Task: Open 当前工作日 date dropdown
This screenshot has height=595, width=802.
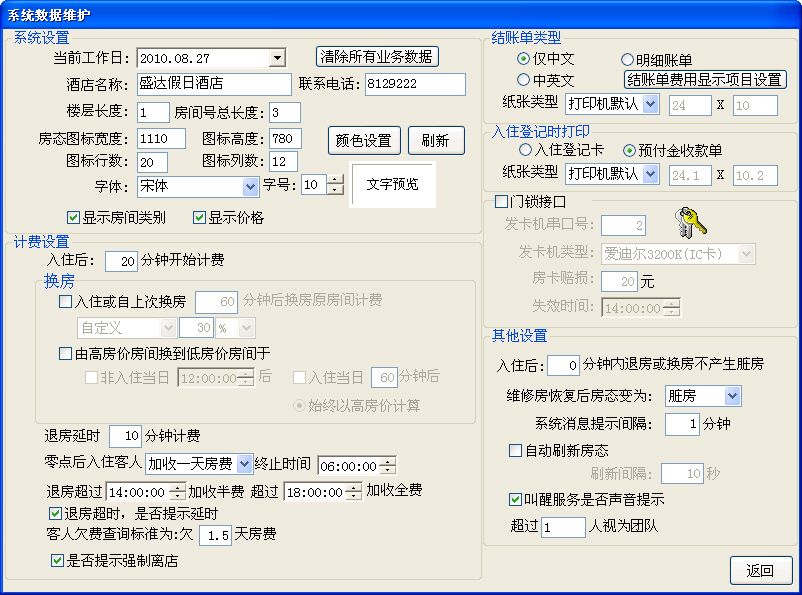Action: (277, 58)
